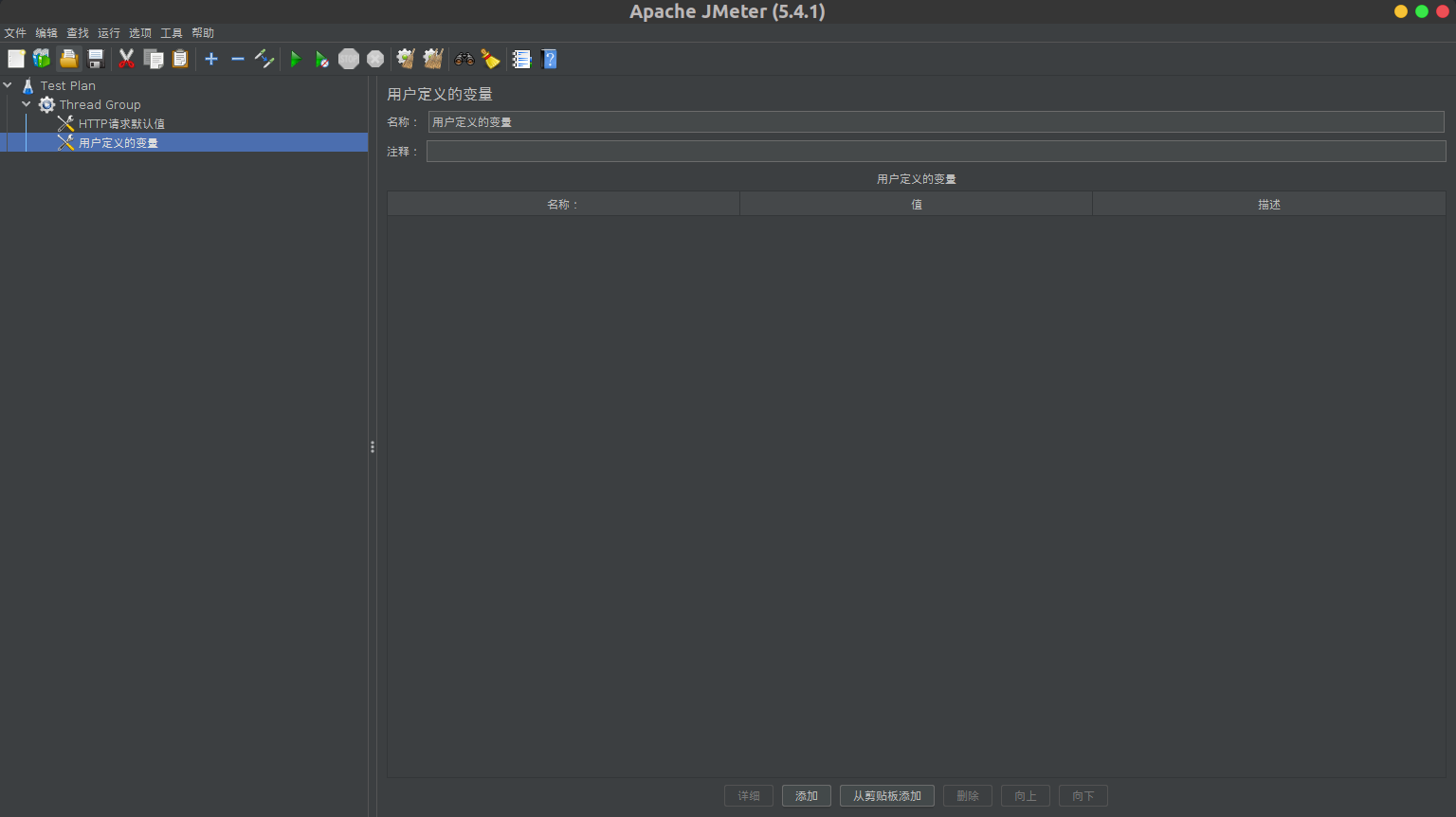1456x817 pixels.
Task: Click the 从剪贴板添加 button
Action: click(887, 796)
